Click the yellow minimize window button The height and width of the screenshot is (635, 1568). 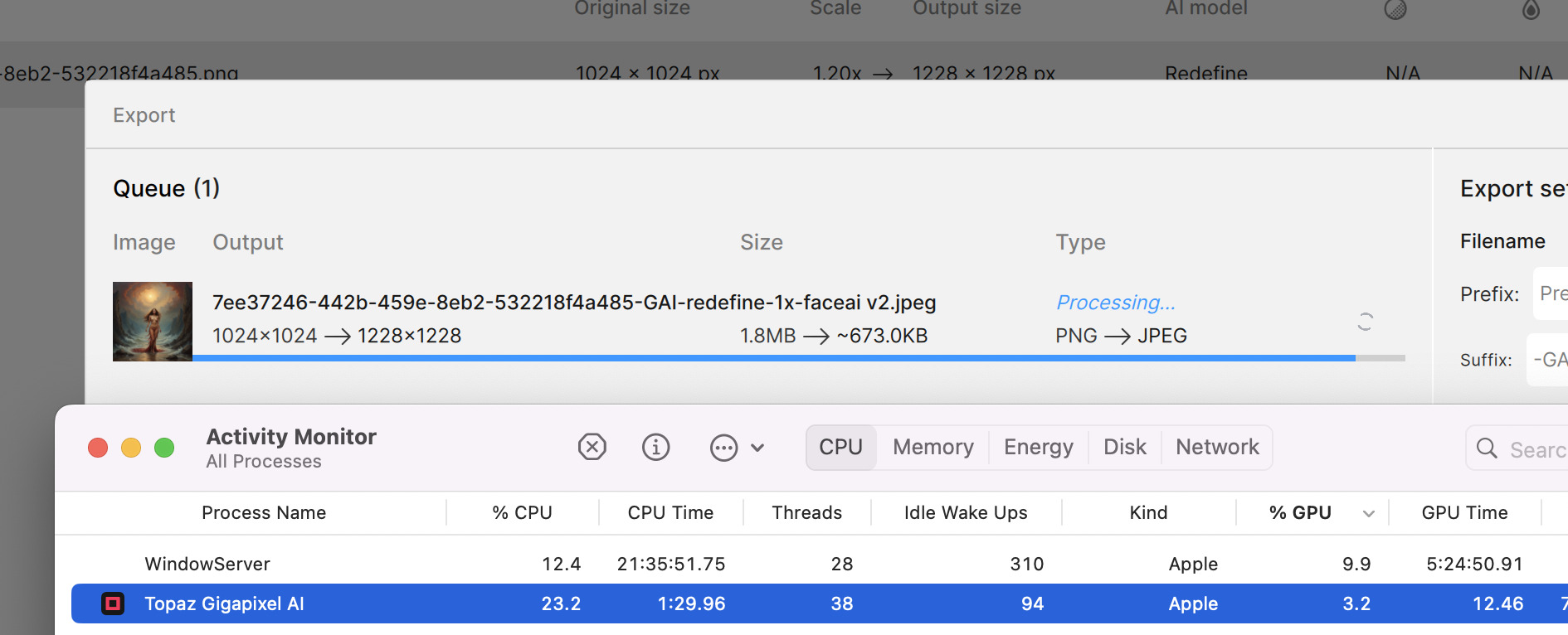pos(131,448)
